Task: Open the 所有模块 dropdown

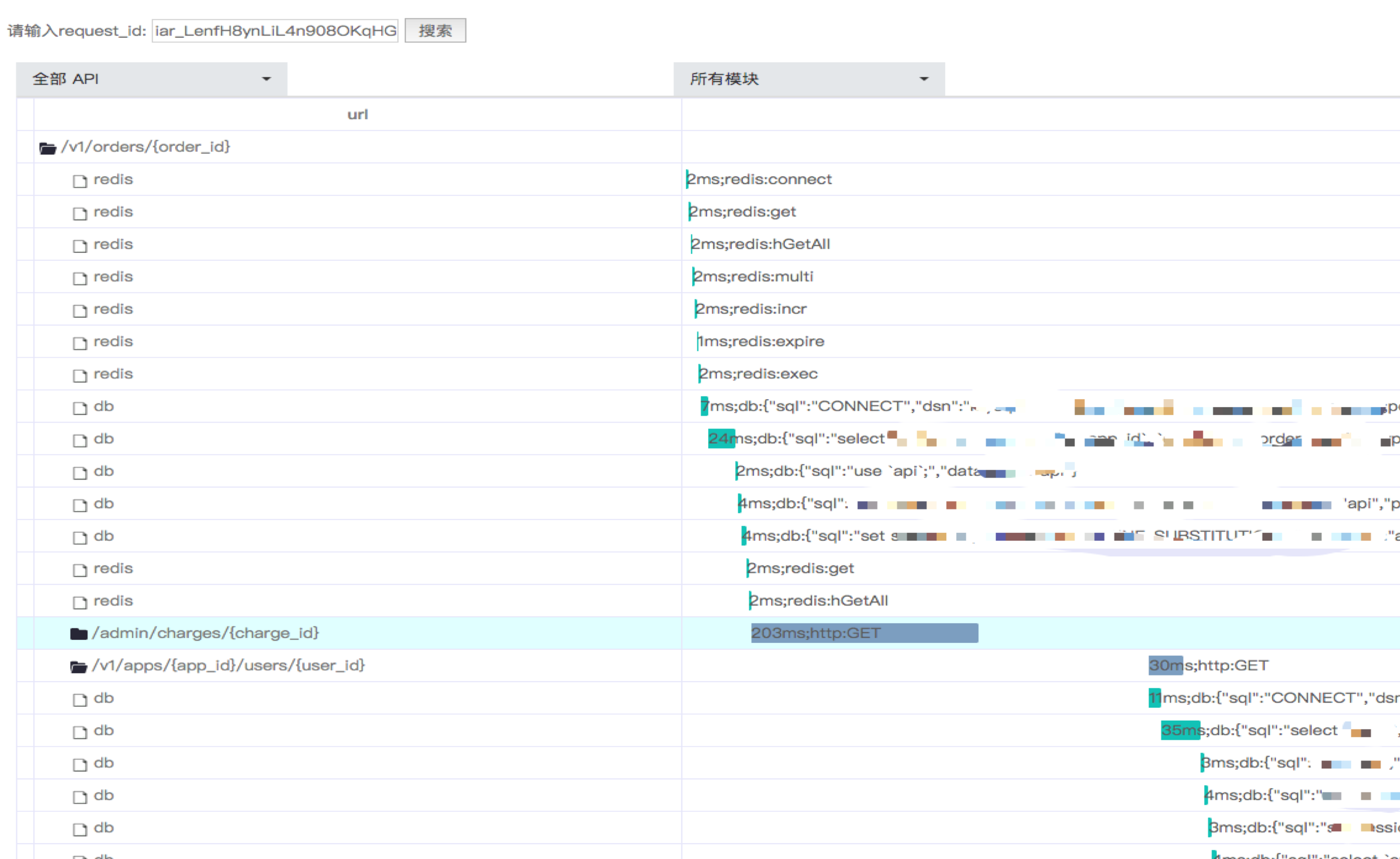Action: click(x=809, y=79)
